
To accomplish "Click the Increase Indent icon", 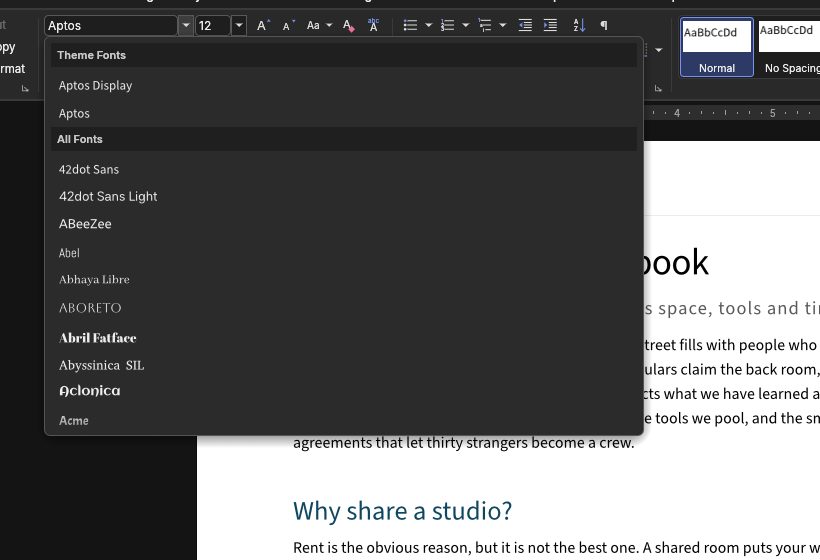I will point(550,25).
